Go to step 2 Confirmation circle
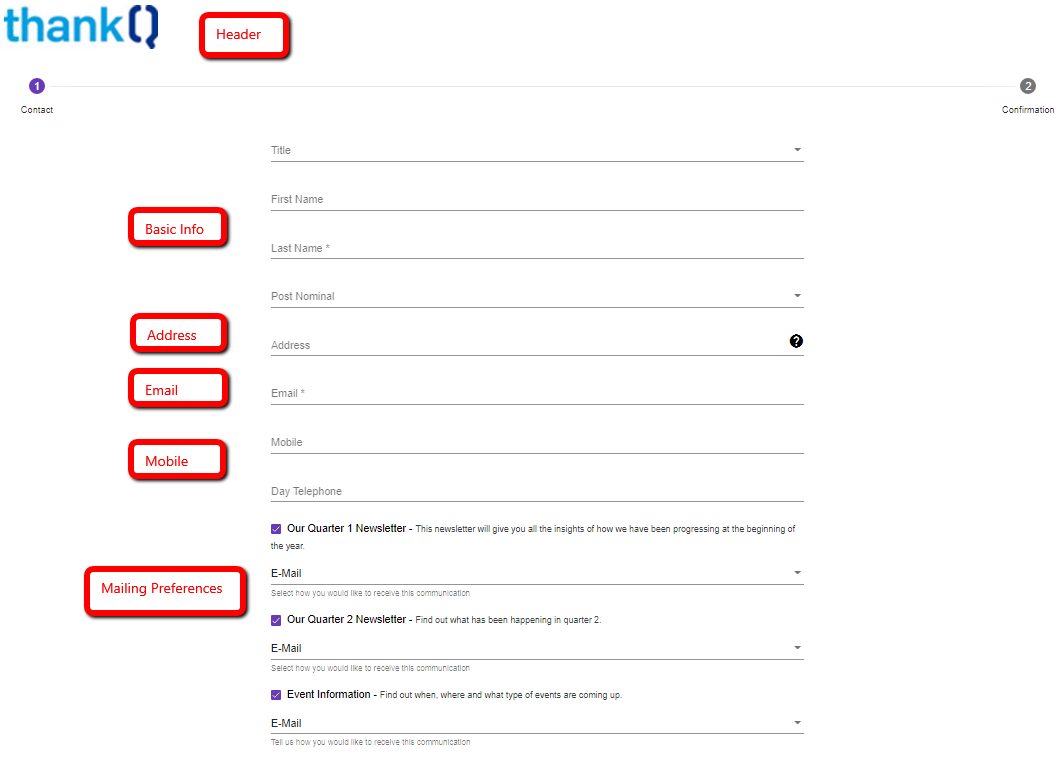1061x765 pixels. coord(1027,86)
